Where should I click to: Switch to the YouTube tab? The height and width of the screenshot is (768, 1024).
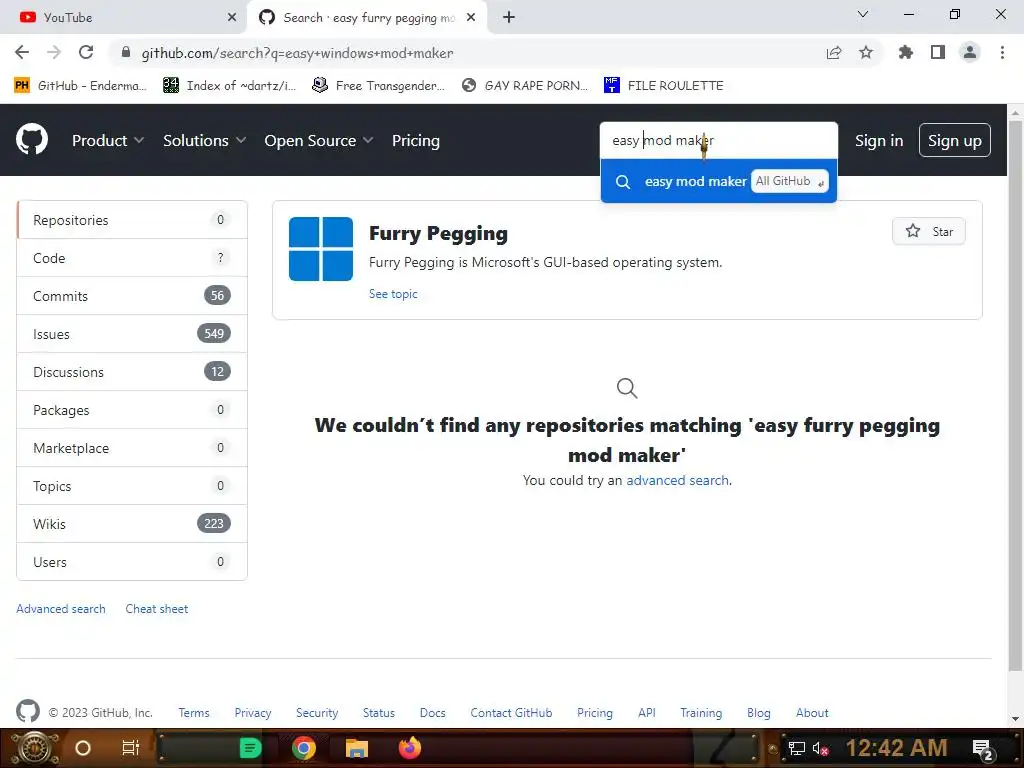point(124,18)
